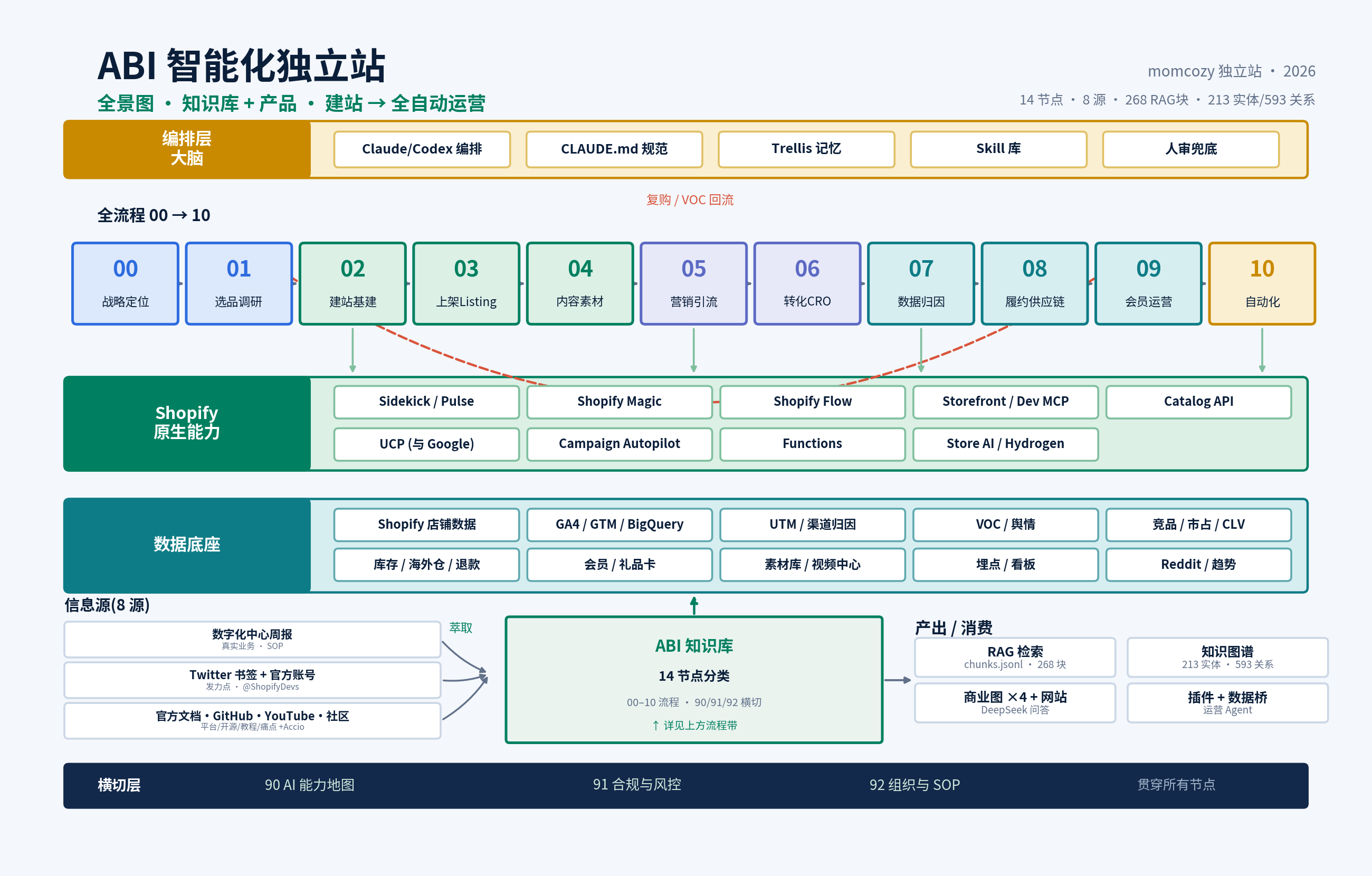
Task: Select 90 AI 能力地图
Action: point(309,785)
